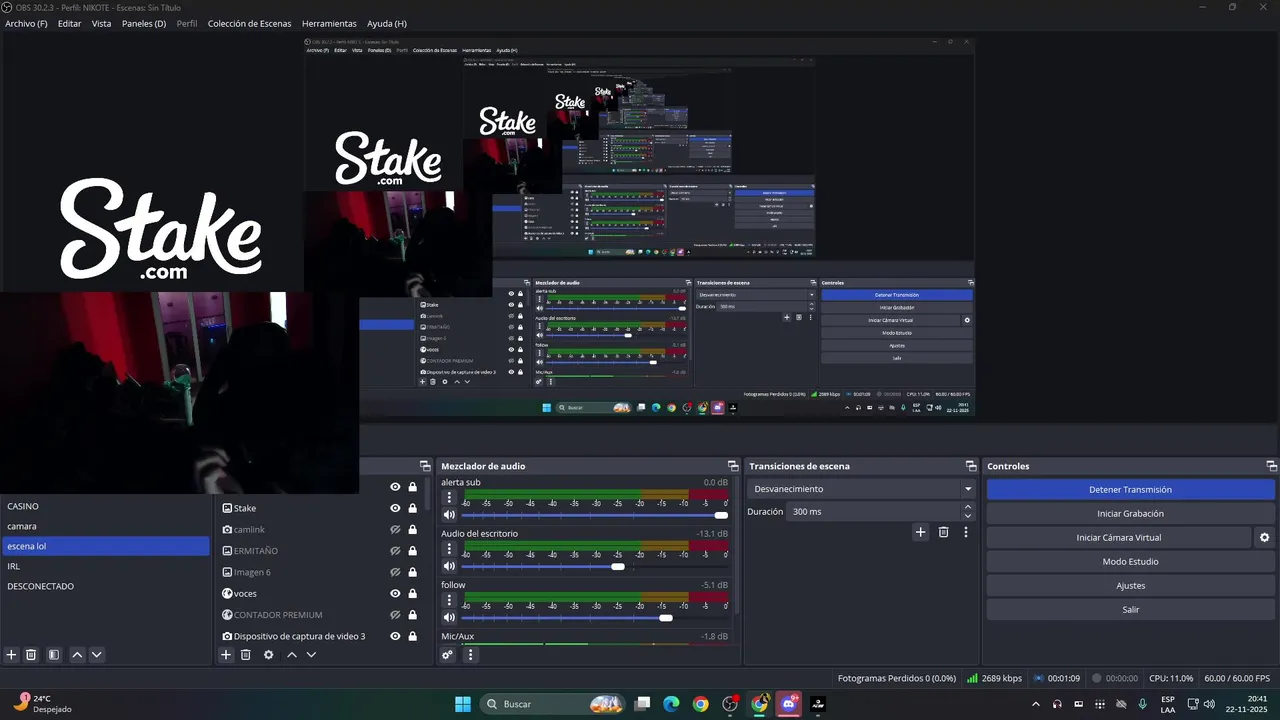Add a new scene with the plus icon
Viewport: 1280px width, 720px height.
12,655
